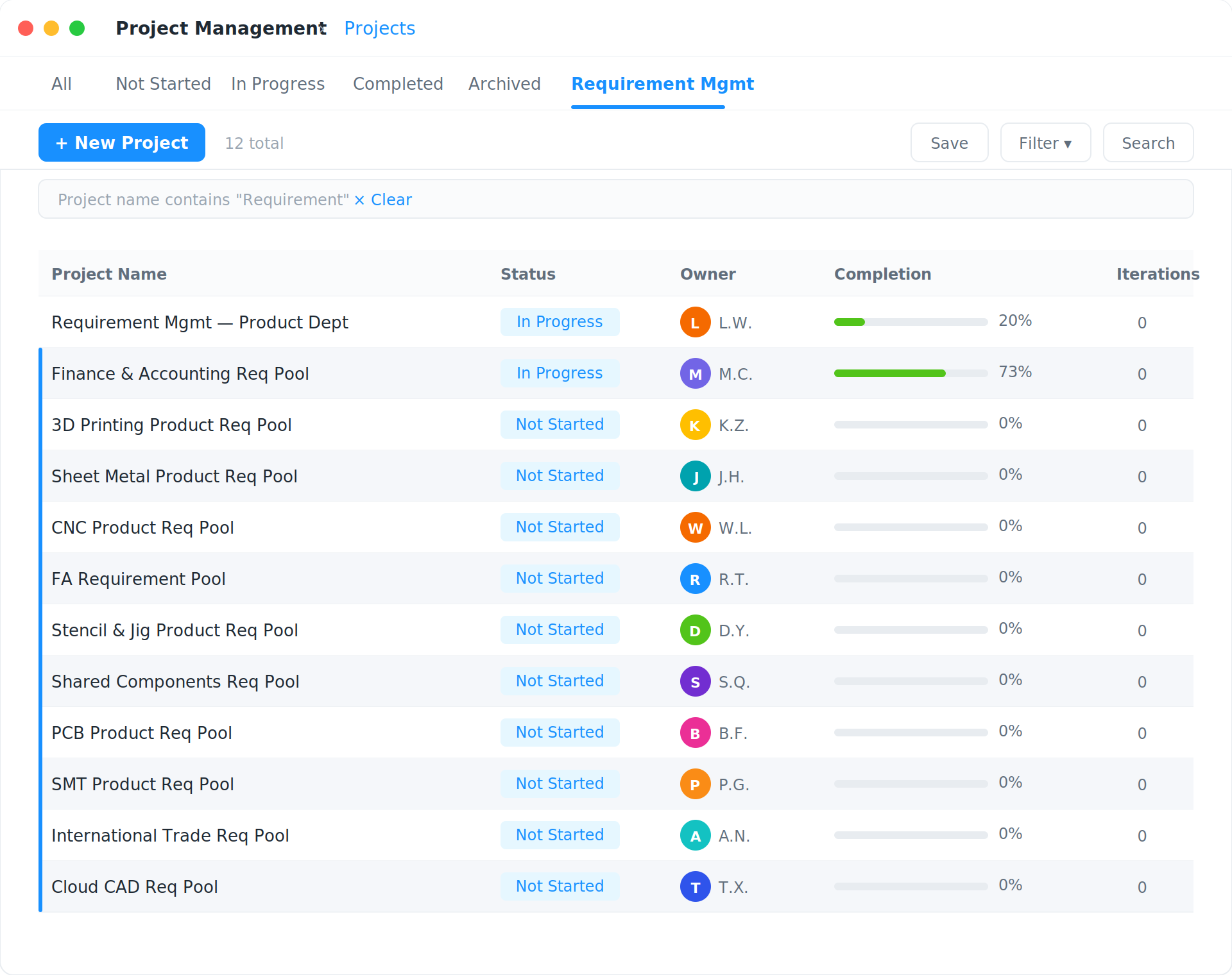The image size is (1232, 975).
Task: Click the 12 total count label
Action: click(254, 143)
